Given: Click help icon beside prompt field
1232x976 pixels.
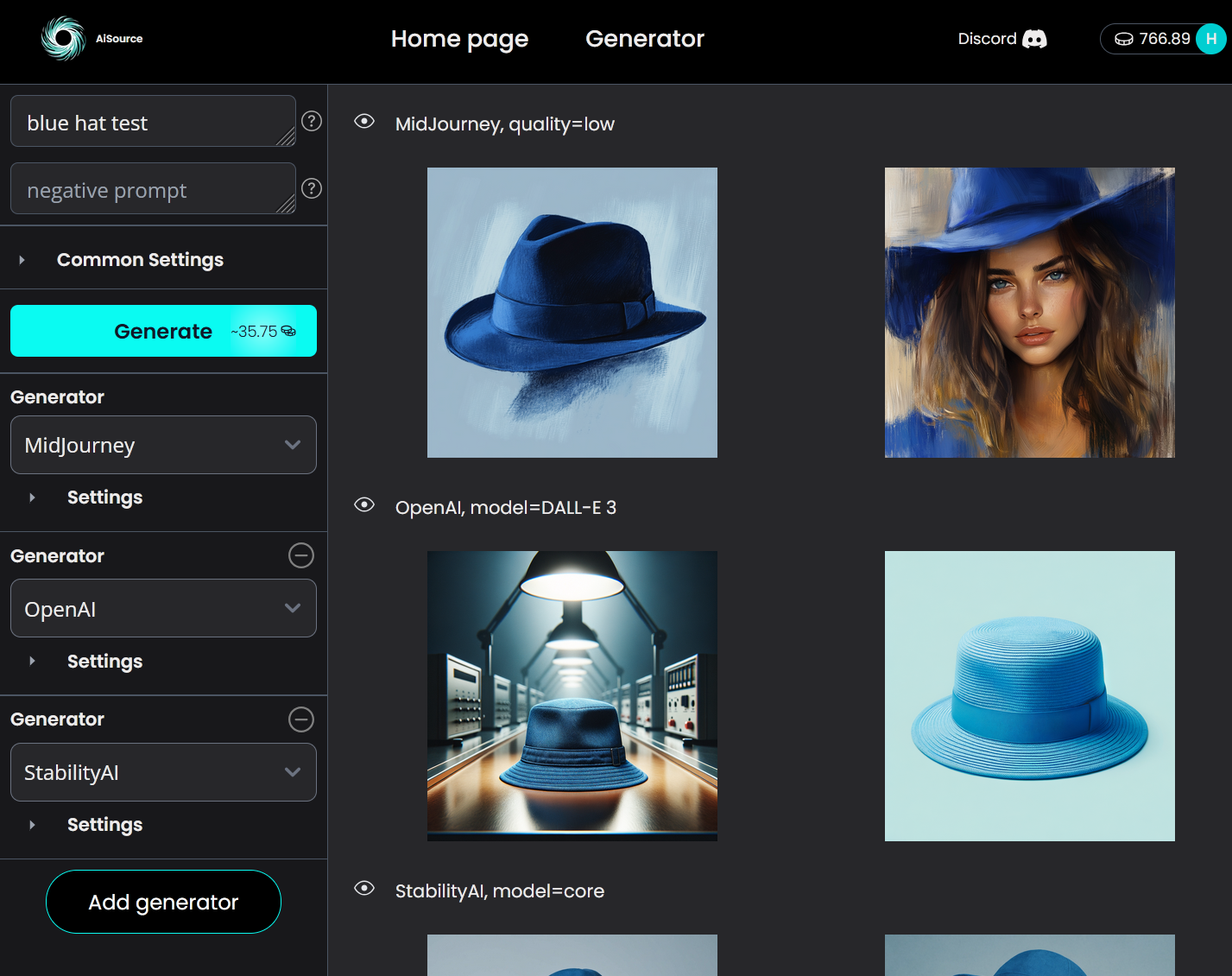Looking at the screenshot, I should click(x=312, y=121).
